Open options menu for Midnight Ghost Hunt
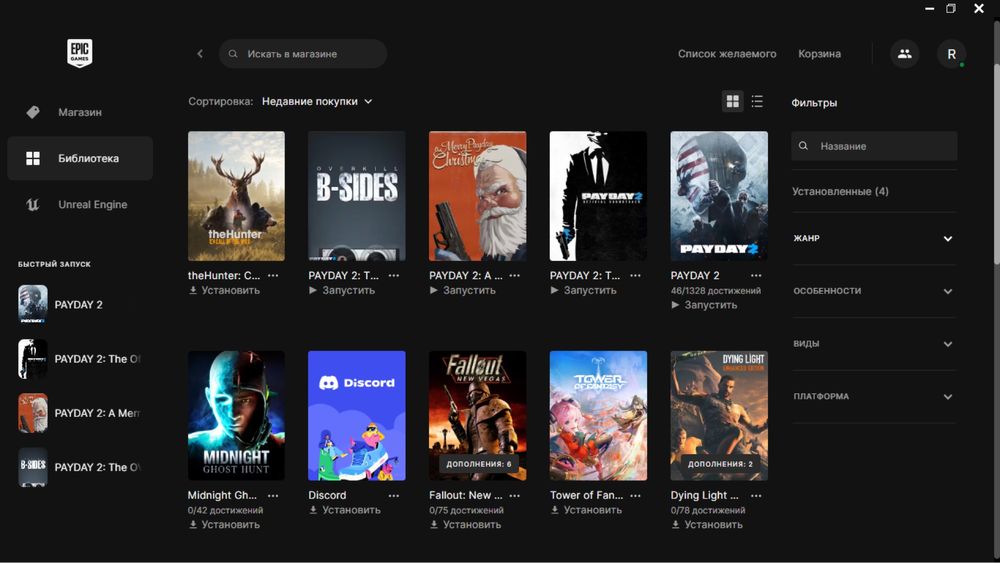Viewport: 1000px width, 563px height. (x=273, y=495)
